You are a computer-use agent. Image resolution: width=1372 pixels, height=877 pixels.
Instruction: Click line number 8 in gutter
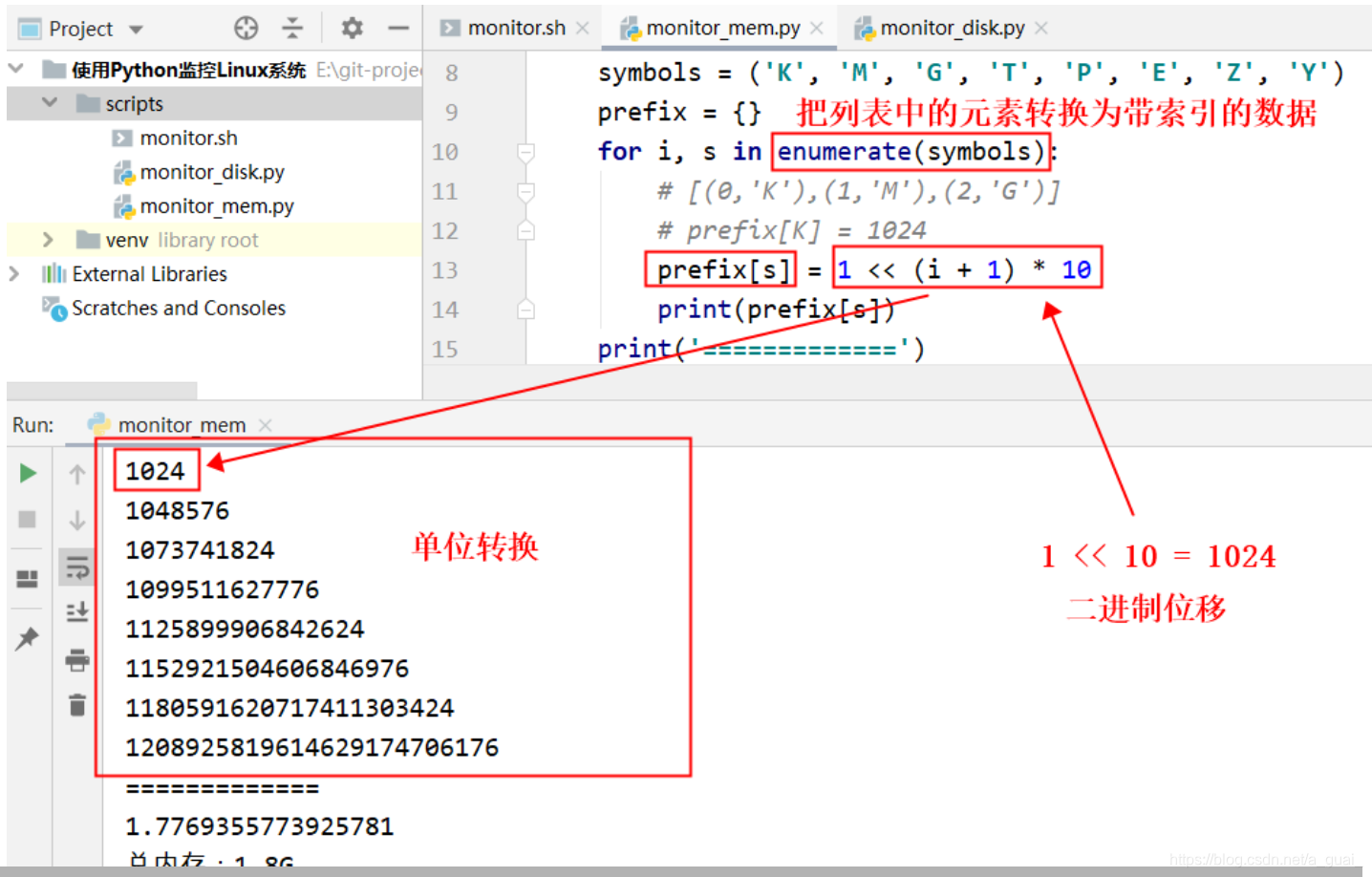pyautogui.click(x=452, y=74)
